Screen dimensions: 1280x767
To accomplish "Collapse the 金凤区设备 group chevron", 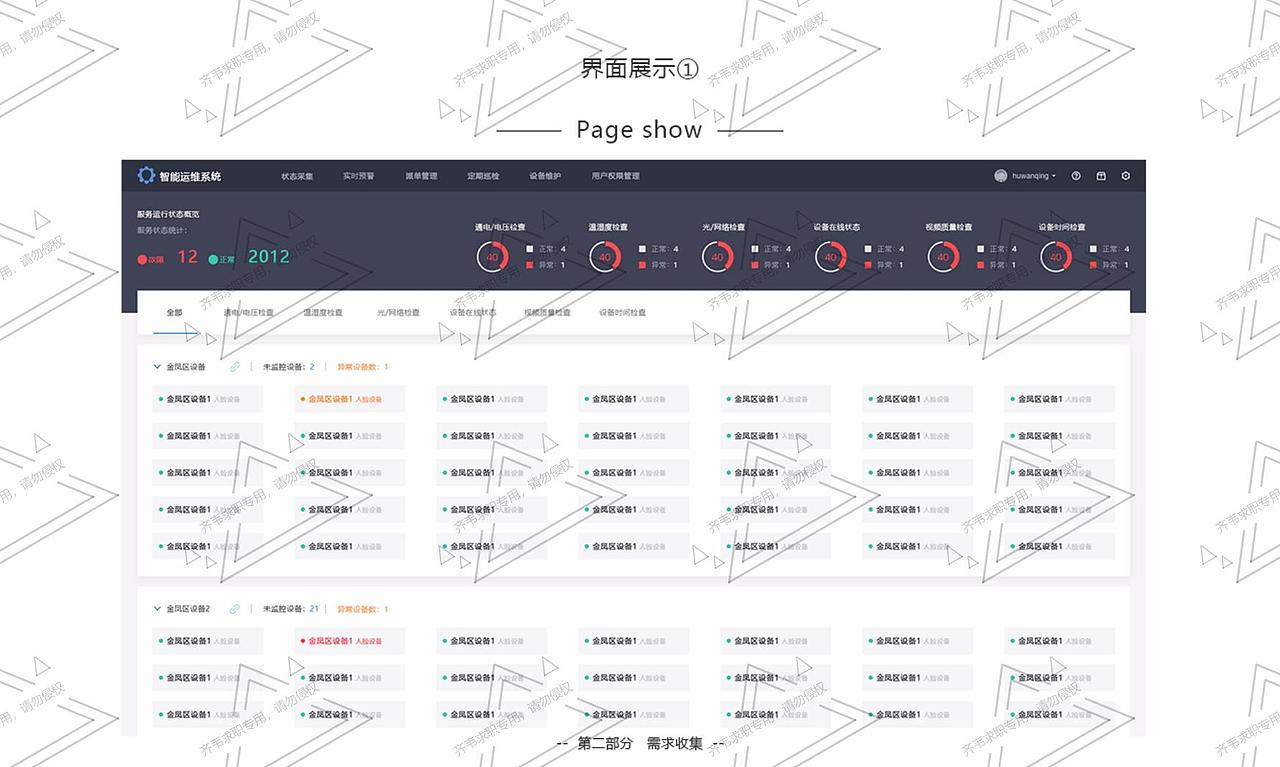I will 157,367.
